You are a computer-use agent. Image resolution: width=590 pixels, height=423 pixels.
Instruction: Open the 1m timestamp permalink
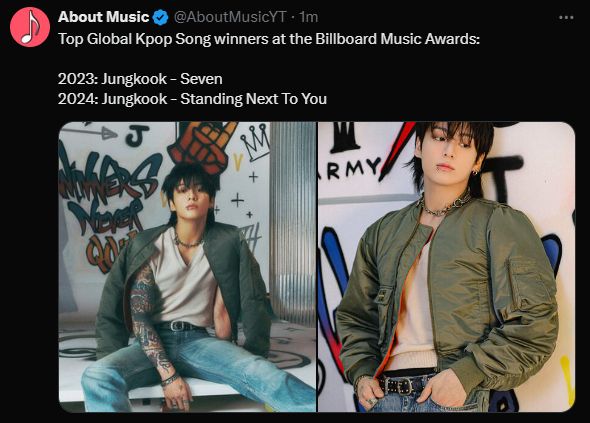pyautogui.click(x=309, y=17)
